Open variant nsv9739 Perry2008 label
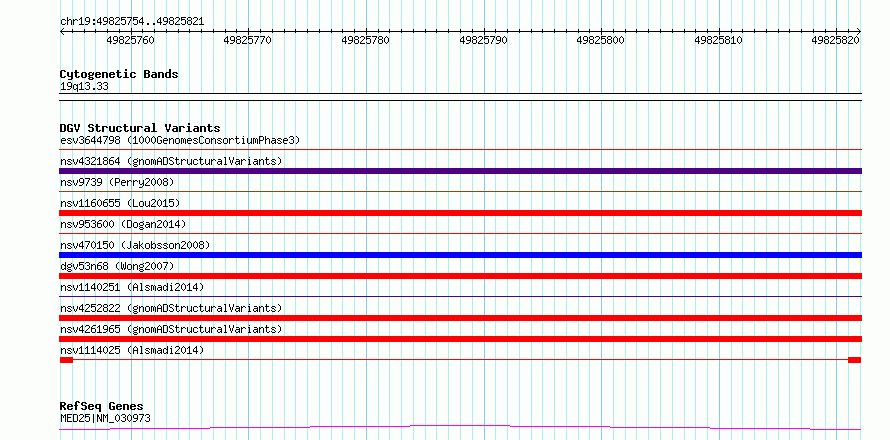This screenshot has width=890, height=440. (117, 182)
